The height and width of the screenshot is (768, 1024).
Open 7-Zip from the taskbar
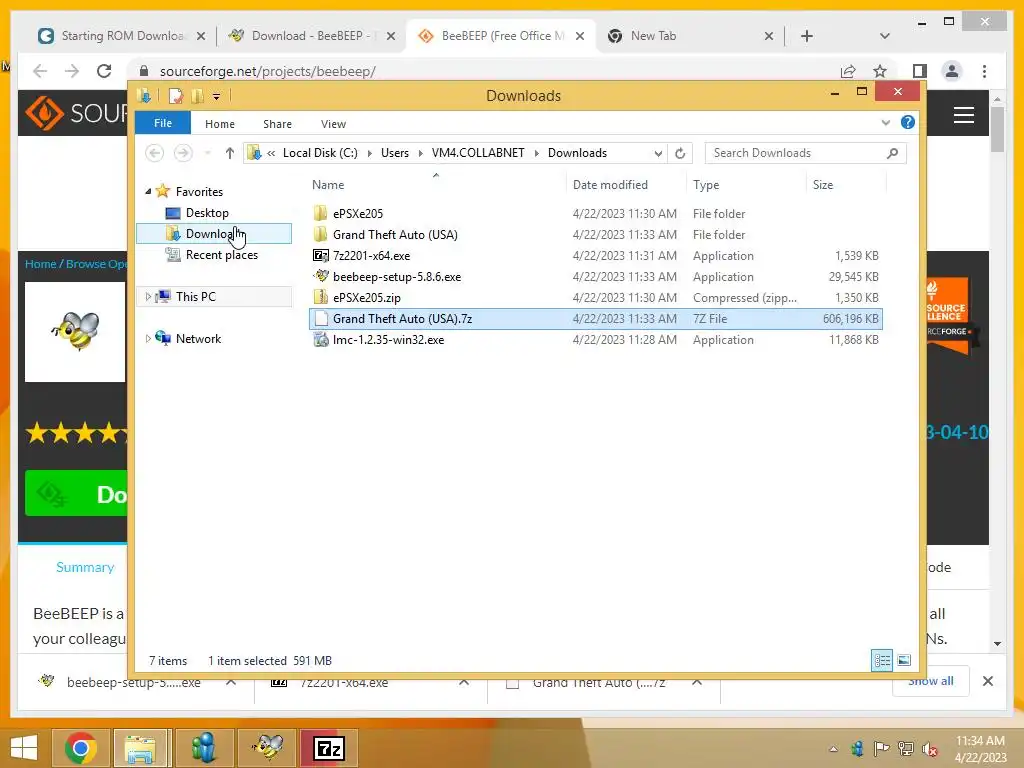coord(329,748)
